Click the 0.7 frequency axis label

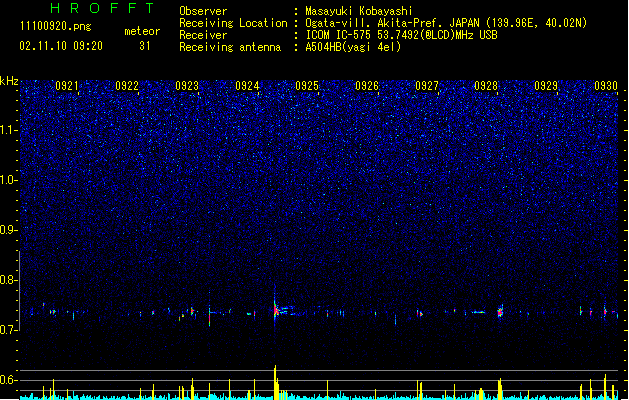pos(9,330)
